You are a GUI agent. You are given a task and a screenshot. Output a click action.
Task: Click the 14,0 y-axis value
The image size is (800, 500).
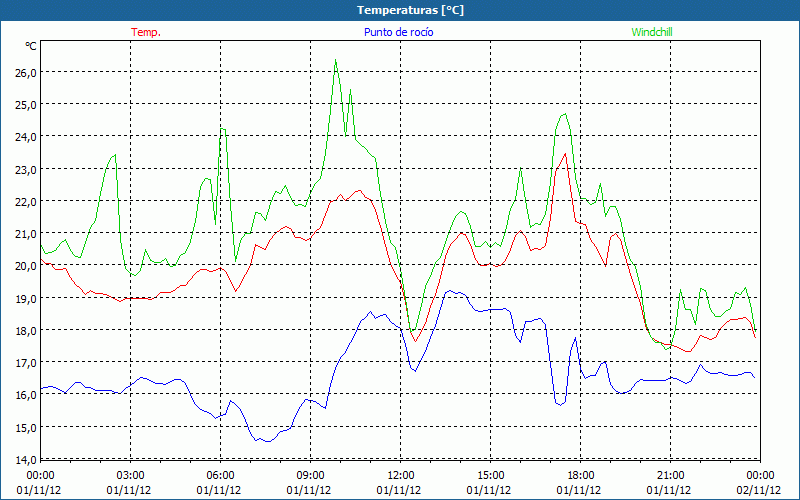[27, 460]
